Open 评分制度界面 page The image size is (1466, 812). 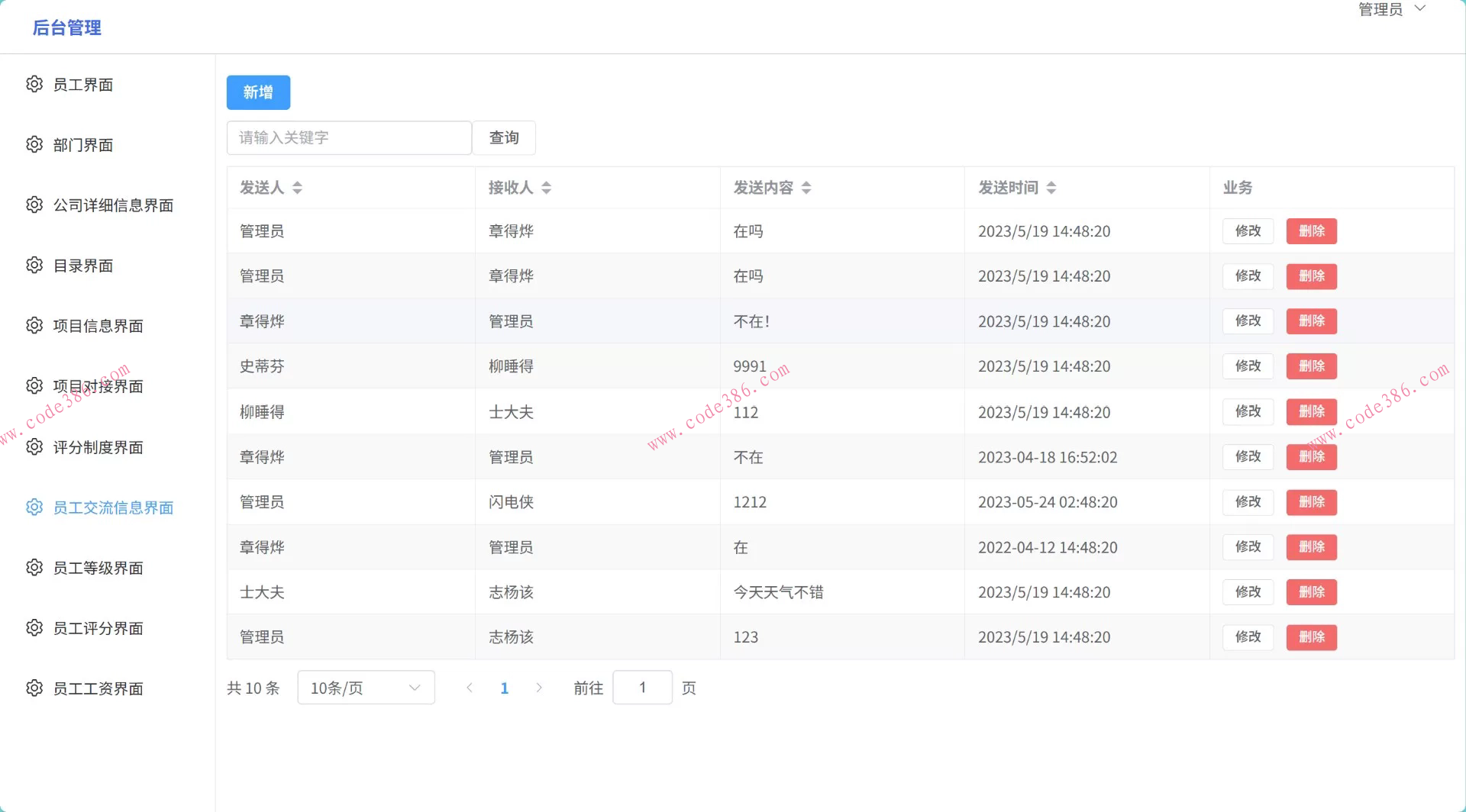[x=108, y=446]
